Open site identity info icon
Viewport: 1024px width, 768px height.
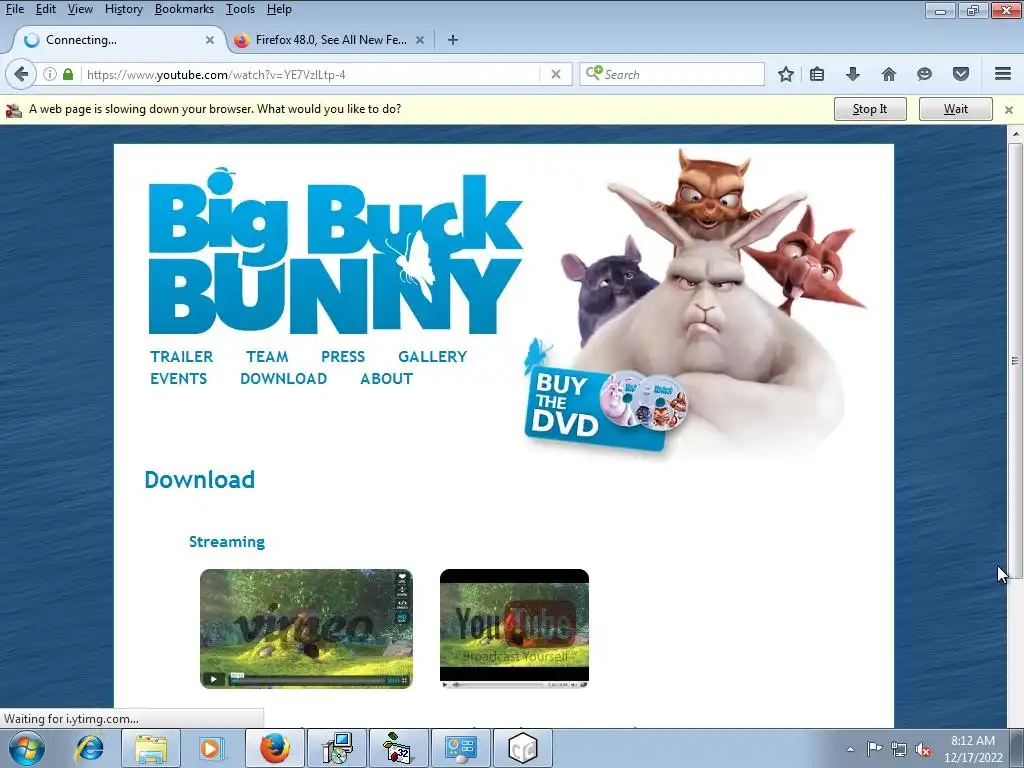(x=50, y=74)
